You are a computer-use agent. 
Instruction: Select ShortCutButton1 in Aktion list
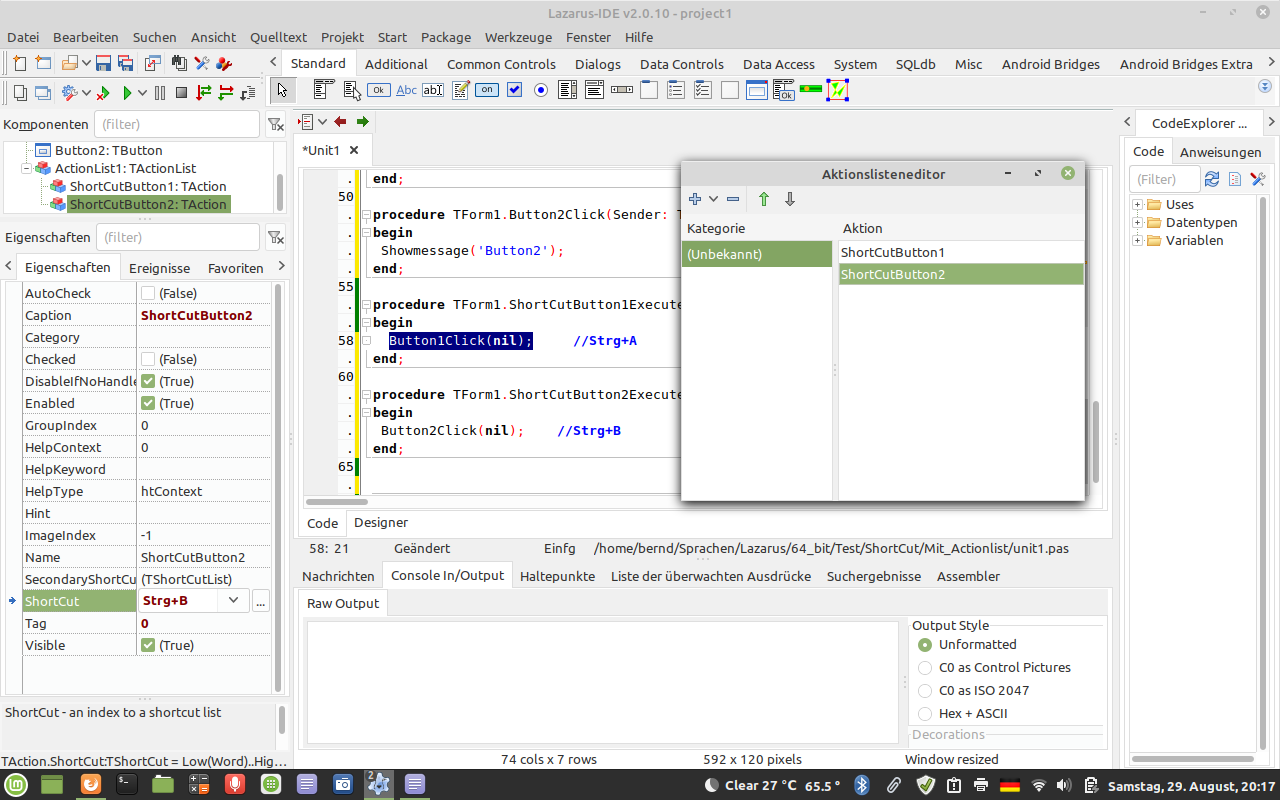(961, 252)
